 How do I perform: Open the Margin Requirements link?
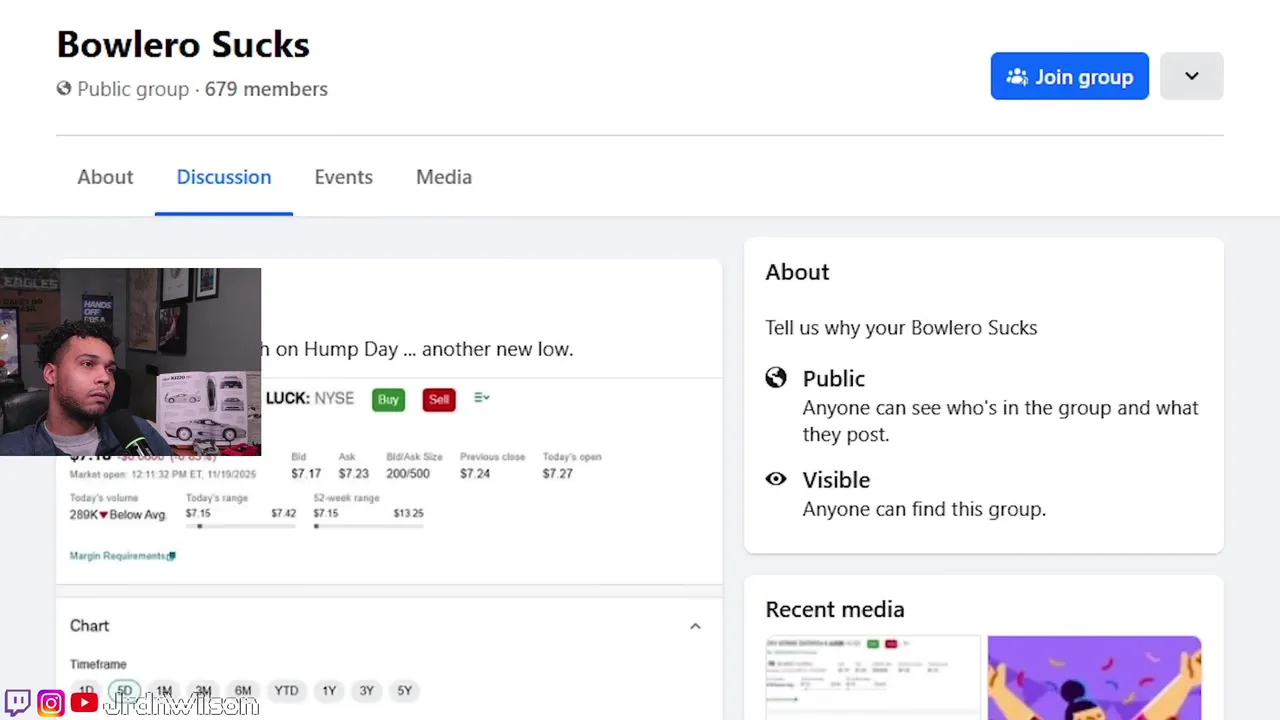118,556
